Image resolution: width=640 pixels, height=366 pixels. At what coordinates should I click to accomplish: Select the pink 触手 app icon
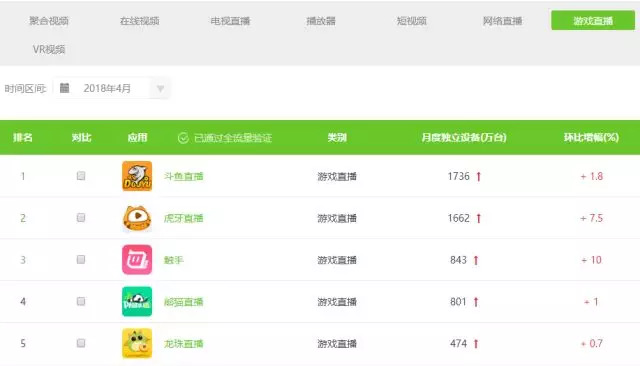[137, 260]
